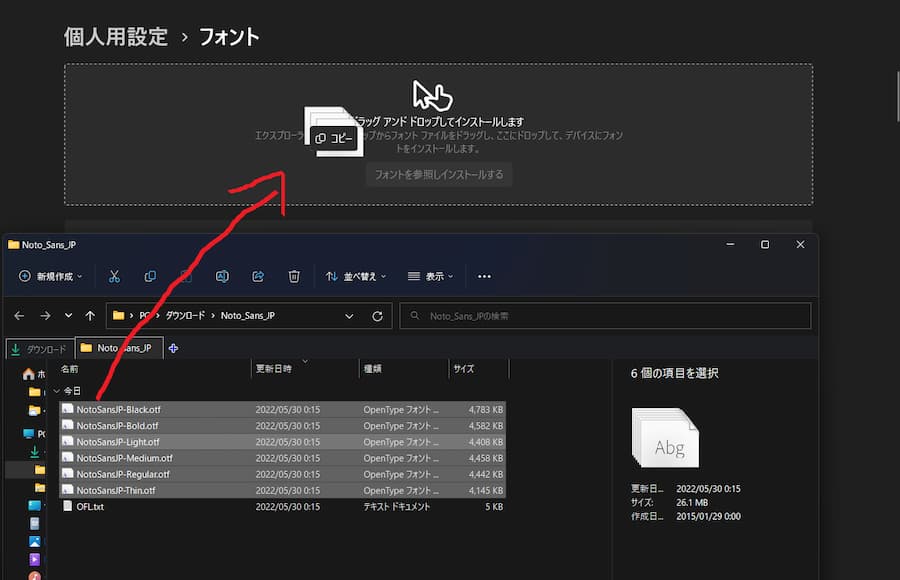Copy the selected files using Copy icon

click(150, 276)
